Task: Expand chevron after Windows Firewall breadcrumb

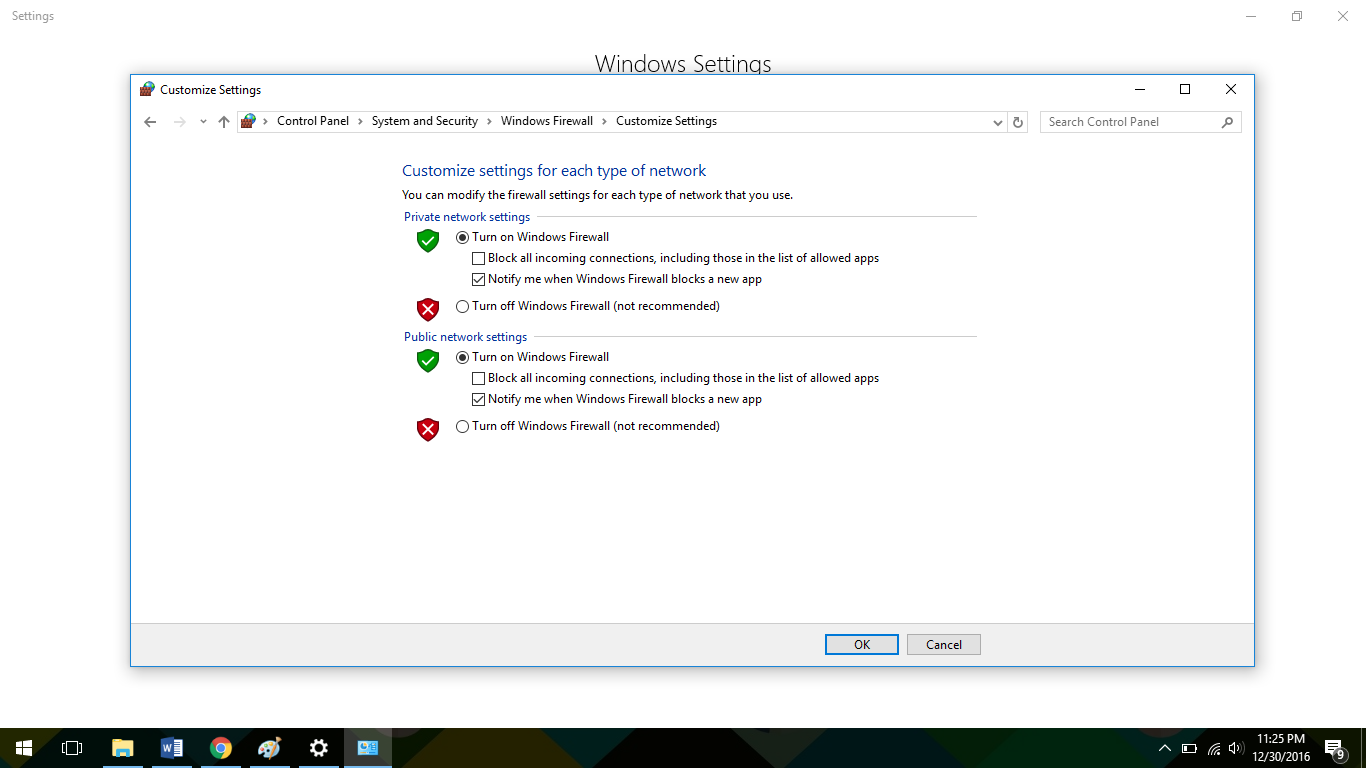Action: (x=605, y=121)
